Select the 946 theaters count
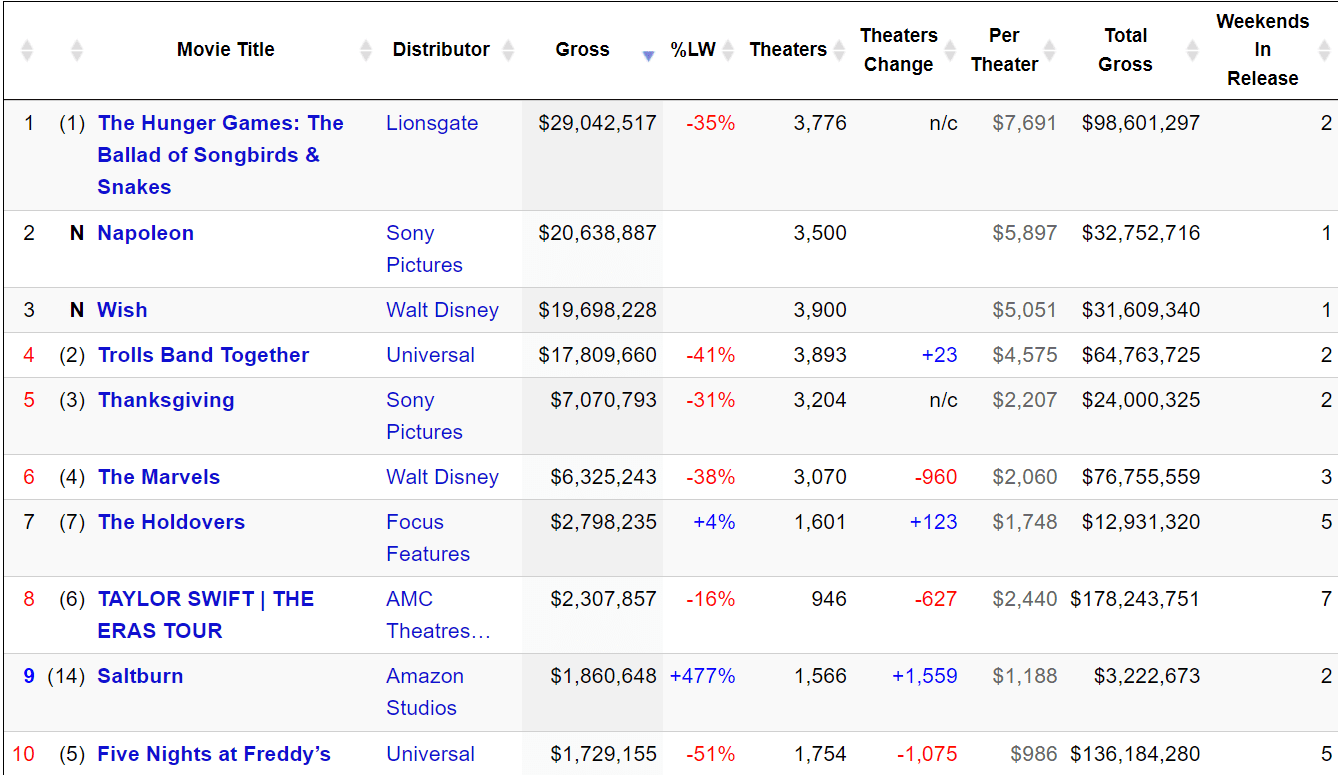This screenshot has width=1338, height=775. pyautogui.click(x=829, y=599)
